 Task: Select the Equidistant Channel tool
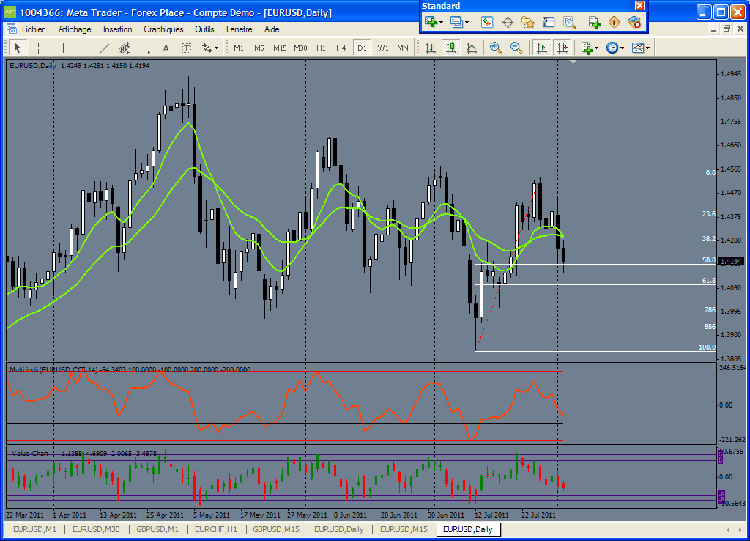125,48
